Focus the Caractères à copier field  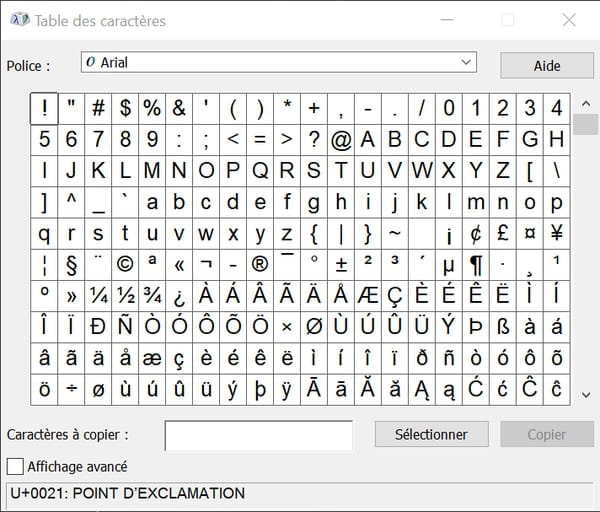(259, 435)
